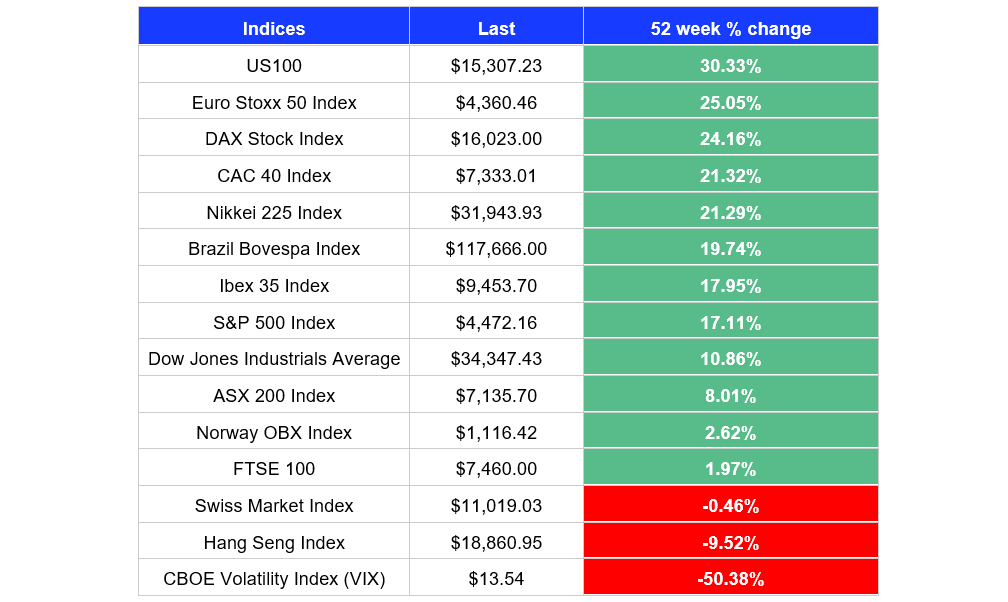Select the CBOE Volatility Index (VIX) cell
The image size is (1008, 602).
click(274, 579)
